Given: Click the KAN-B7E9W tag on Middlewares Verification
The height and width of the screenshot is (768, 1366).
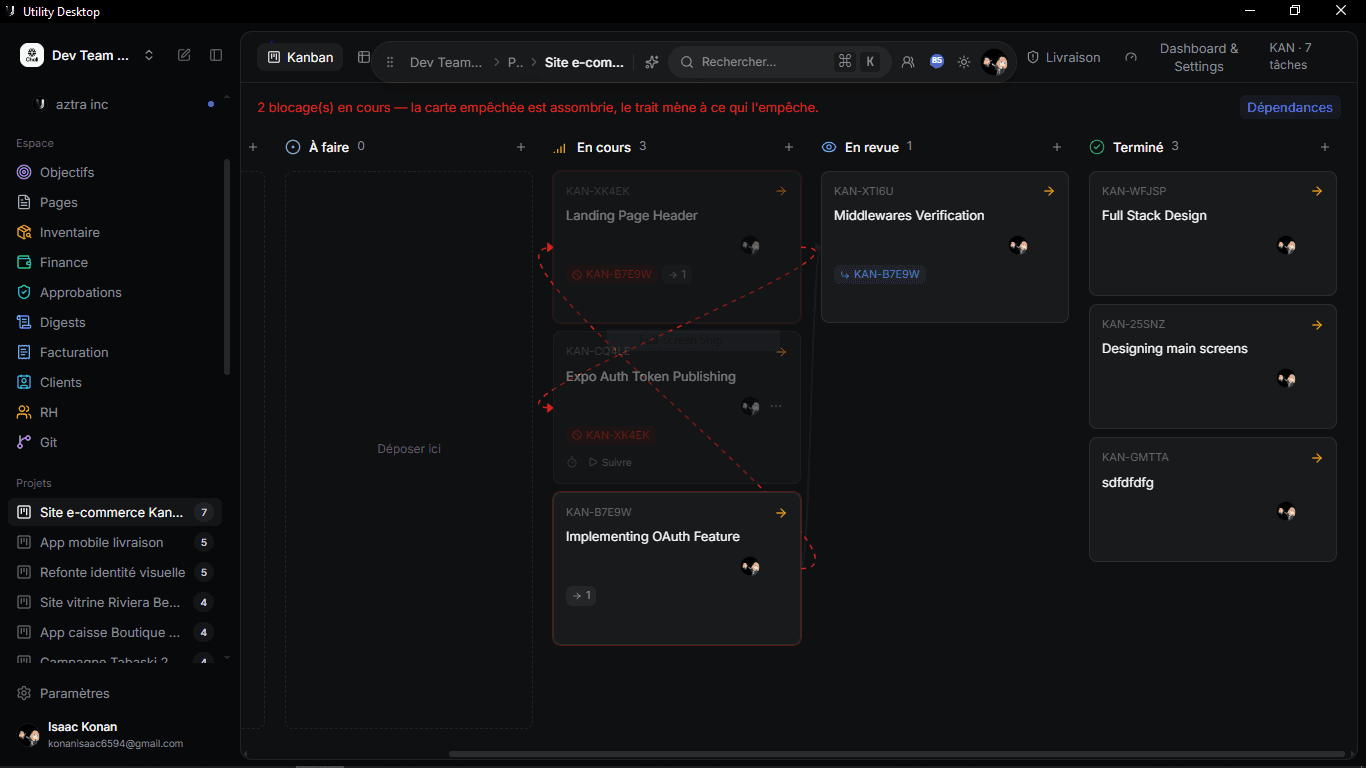Looking at the screenshot, I should tap(880, 274).
